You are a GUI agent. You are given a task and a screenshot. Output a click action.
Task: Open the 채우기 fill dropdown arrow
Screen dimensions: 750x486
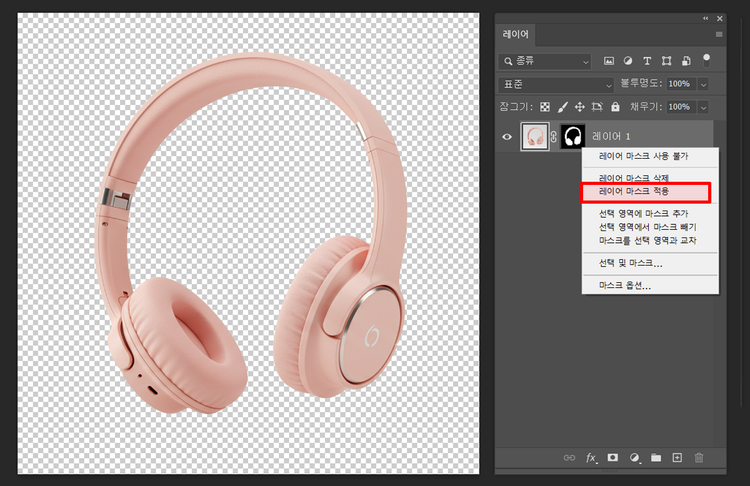[x=703, y=107]
